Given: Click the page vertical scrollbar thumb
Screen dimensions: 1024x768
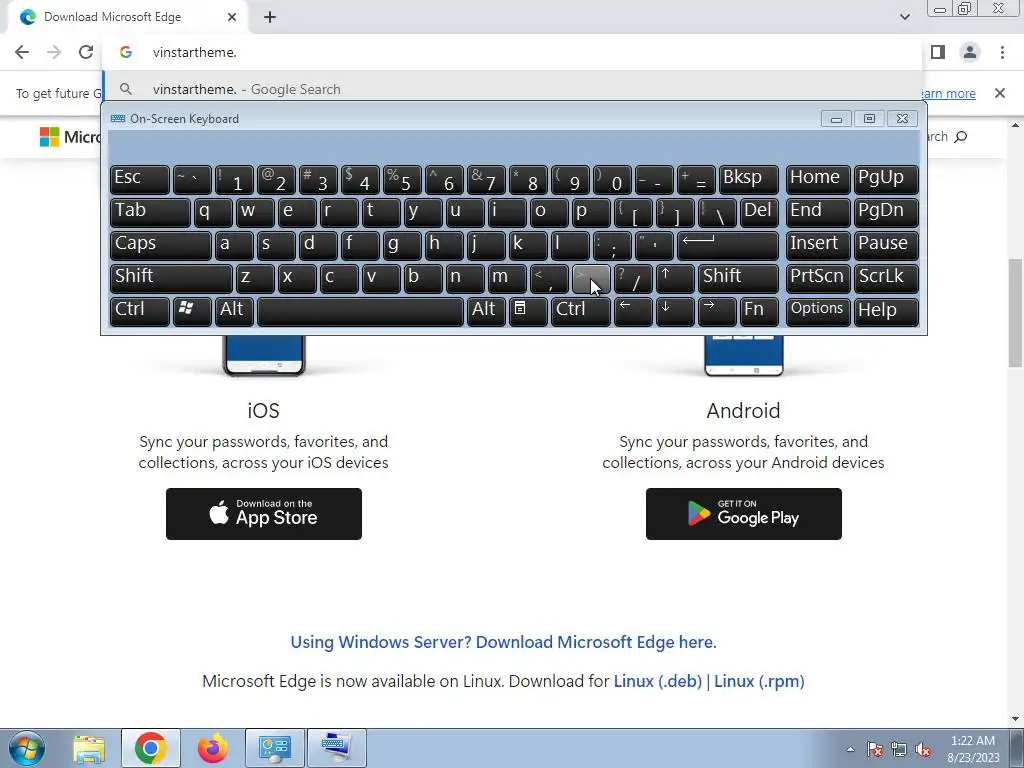Looking at the screenshot, I should 1016,312.
